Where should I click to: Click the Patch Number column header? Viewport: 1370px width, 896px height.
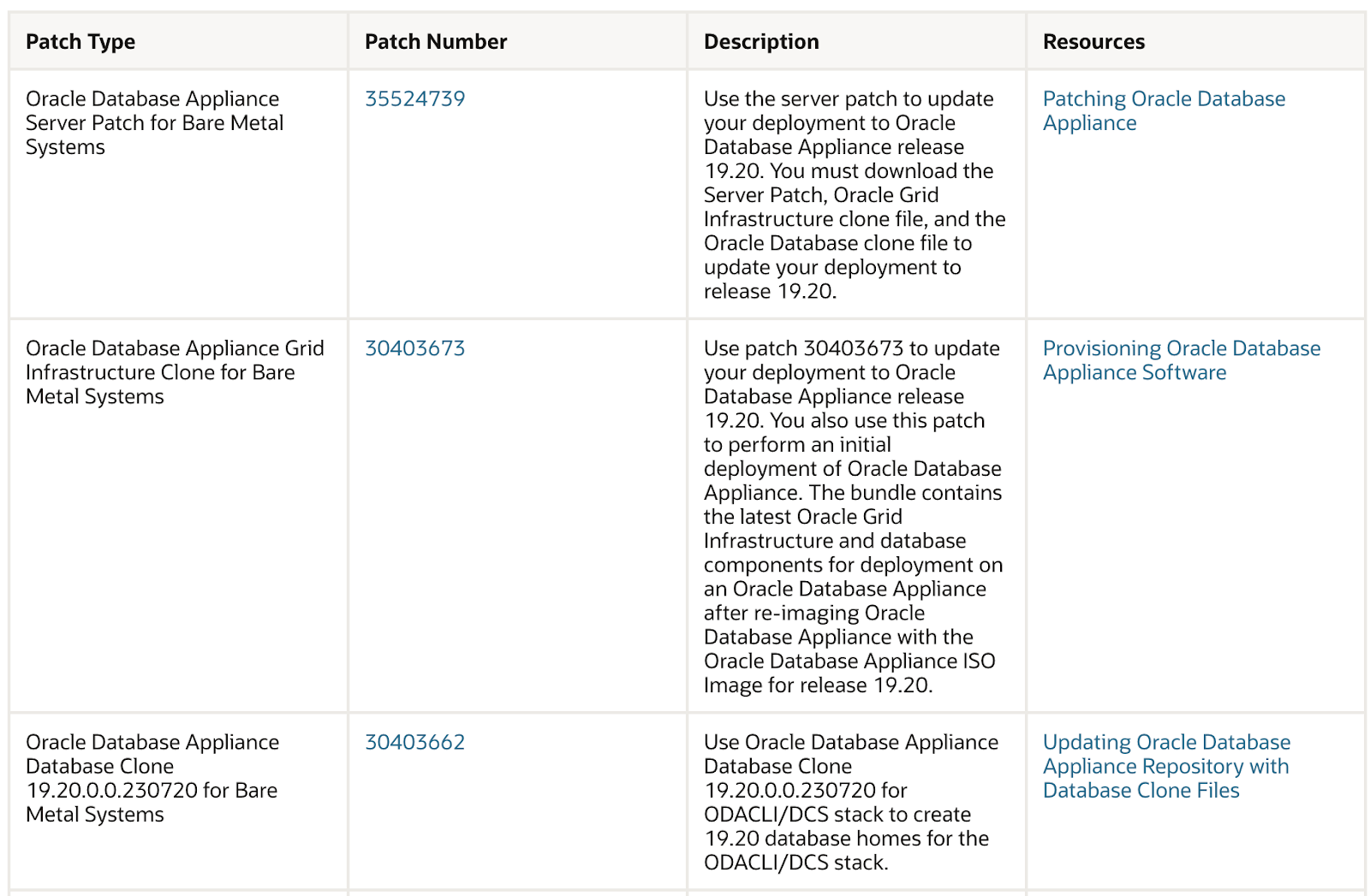coord(436,42)
